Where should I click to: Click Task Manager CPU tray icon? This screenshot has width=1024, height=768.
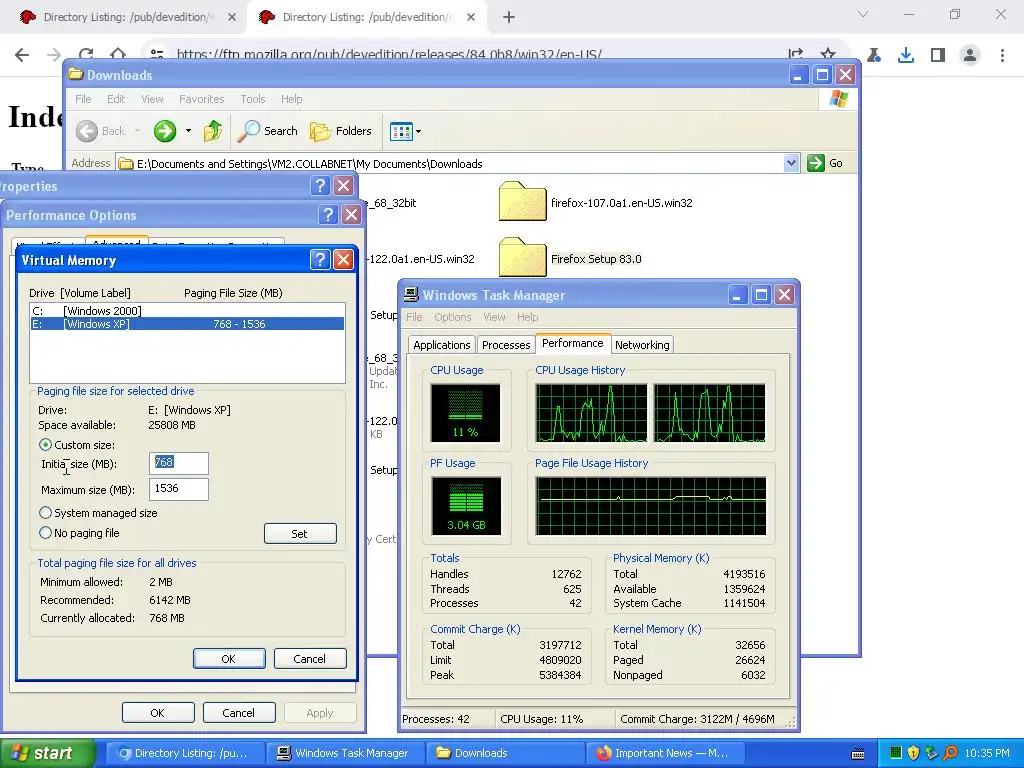pyautogui.click(x=895, y=753)
